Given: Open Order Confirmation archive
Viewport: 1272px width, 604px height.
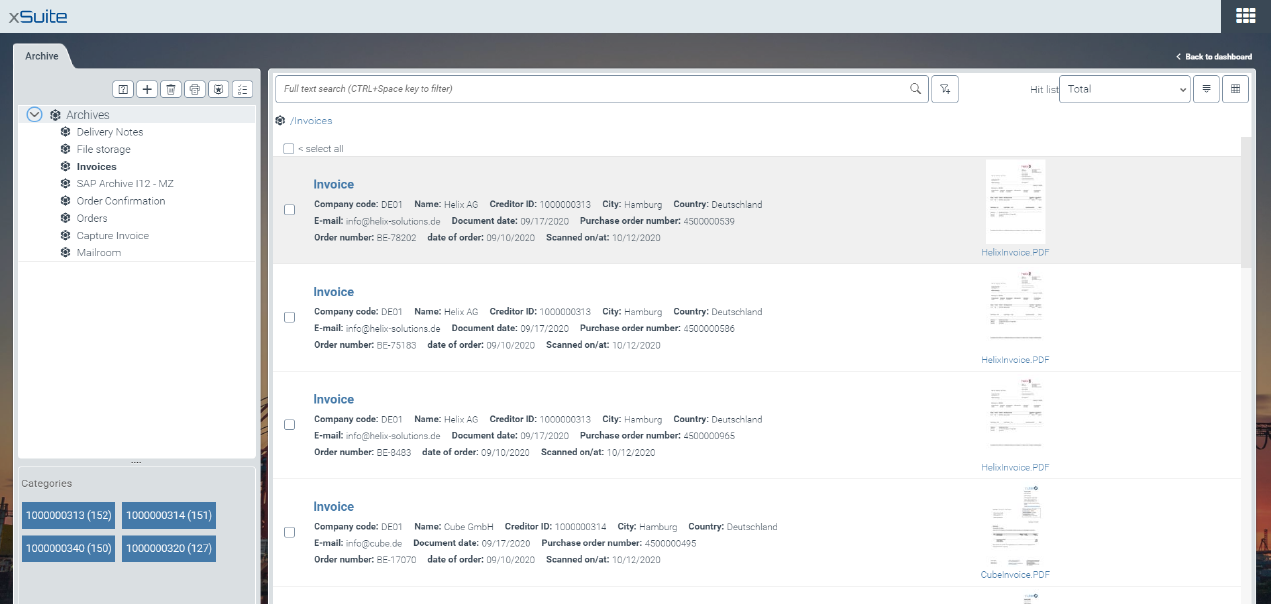Looking at the screenshot, I should 121,201.
